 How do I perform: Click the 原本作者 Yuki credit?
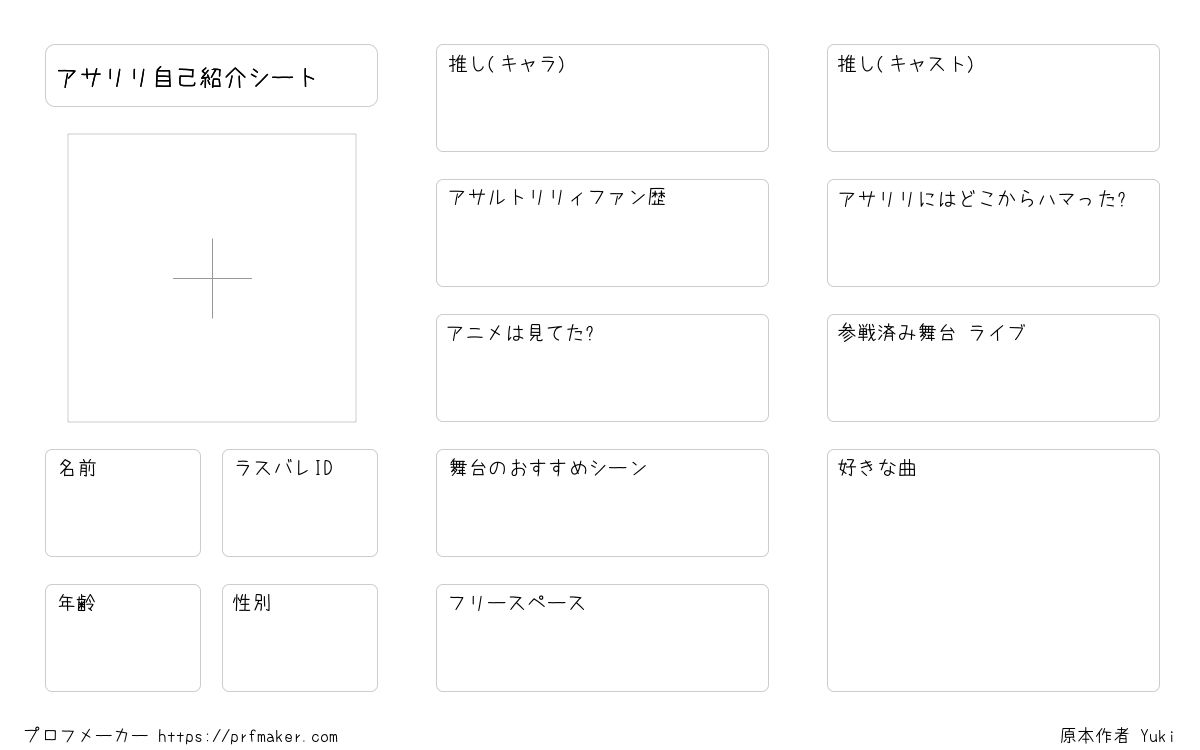pos(1117,736)
